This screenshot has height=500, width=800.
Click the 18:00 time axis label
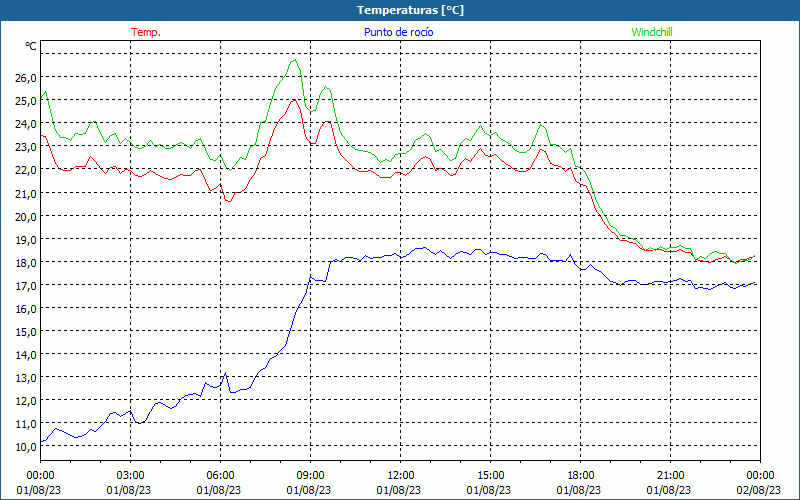pyautogui.click(x=581, y=476)
